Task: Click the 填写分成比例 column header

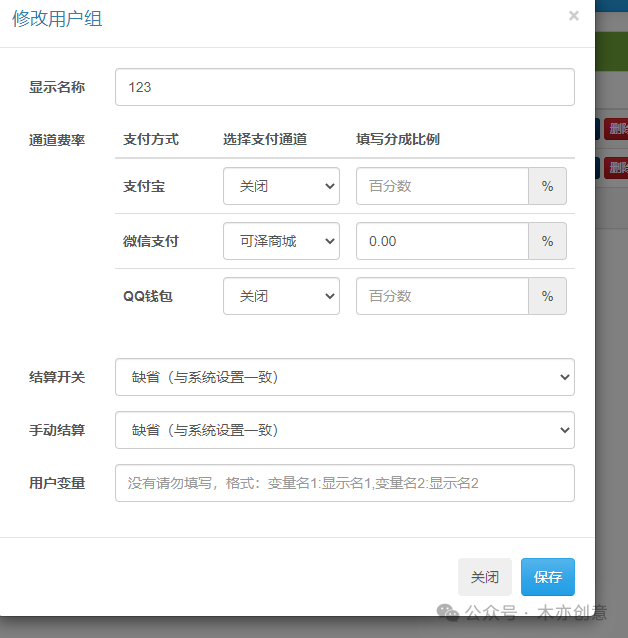Action: (x=398, y=139)
